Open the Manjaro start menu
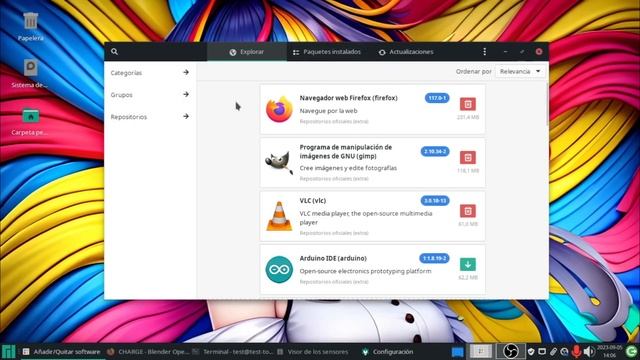This screenshot has height=360, width=640. pos(9,351)
